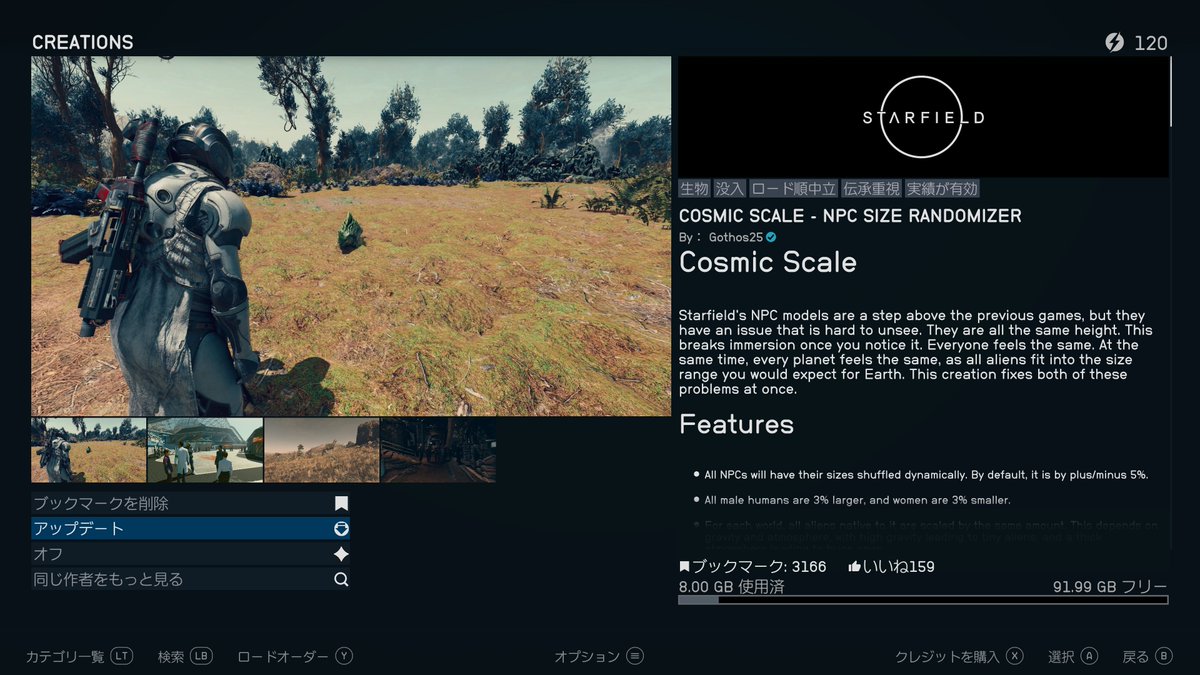Image resolution: width=1200 pixels, height=675 pixels.
Task: Click the 91.99 GB フリー text
Action: coord(1110,587)
